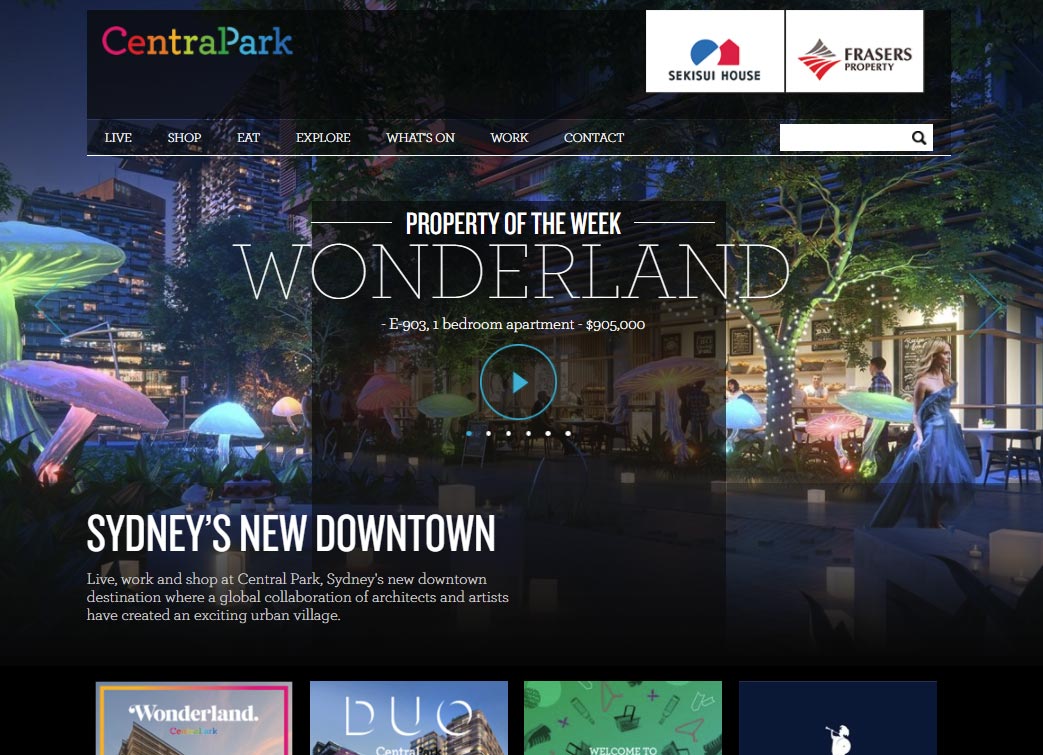Follow the CONTACT navigation link
Image resolution: width=1043 pixels, height=755 pixels.
593,138
